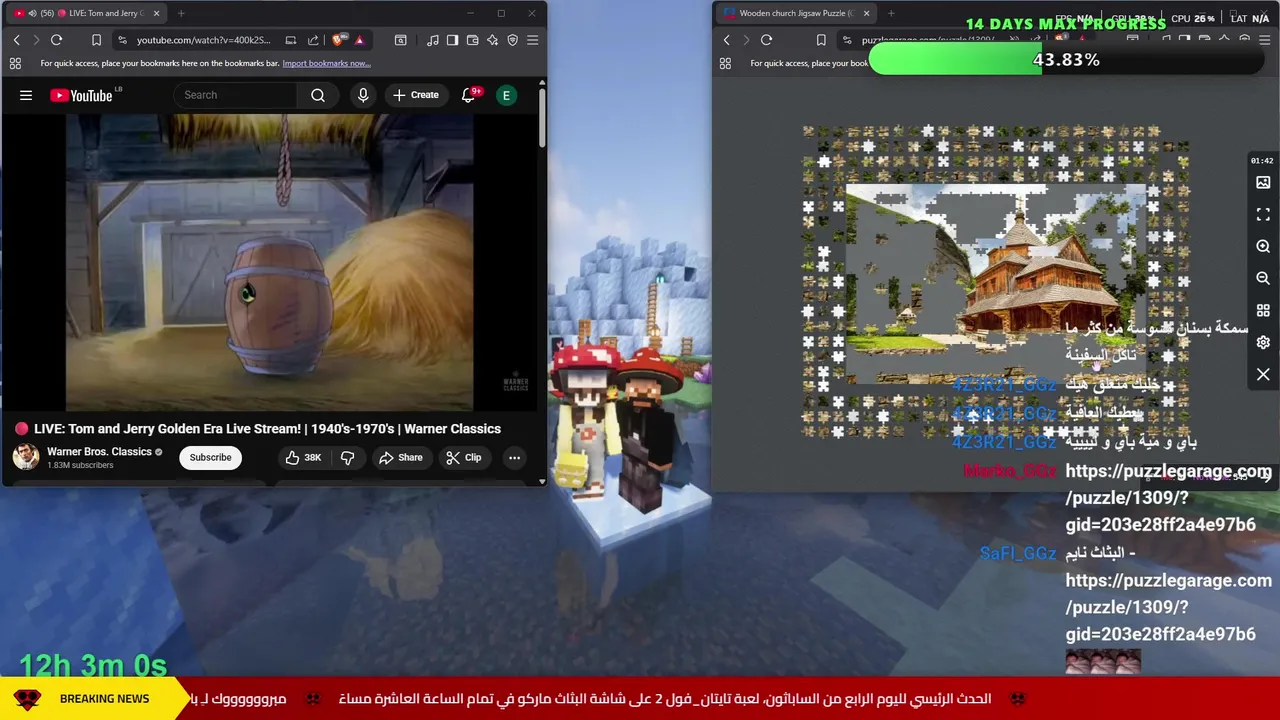Open the Brave main menu in YouTube window
This screenshot has width=1280, height=720.
(x=532, y=40)
